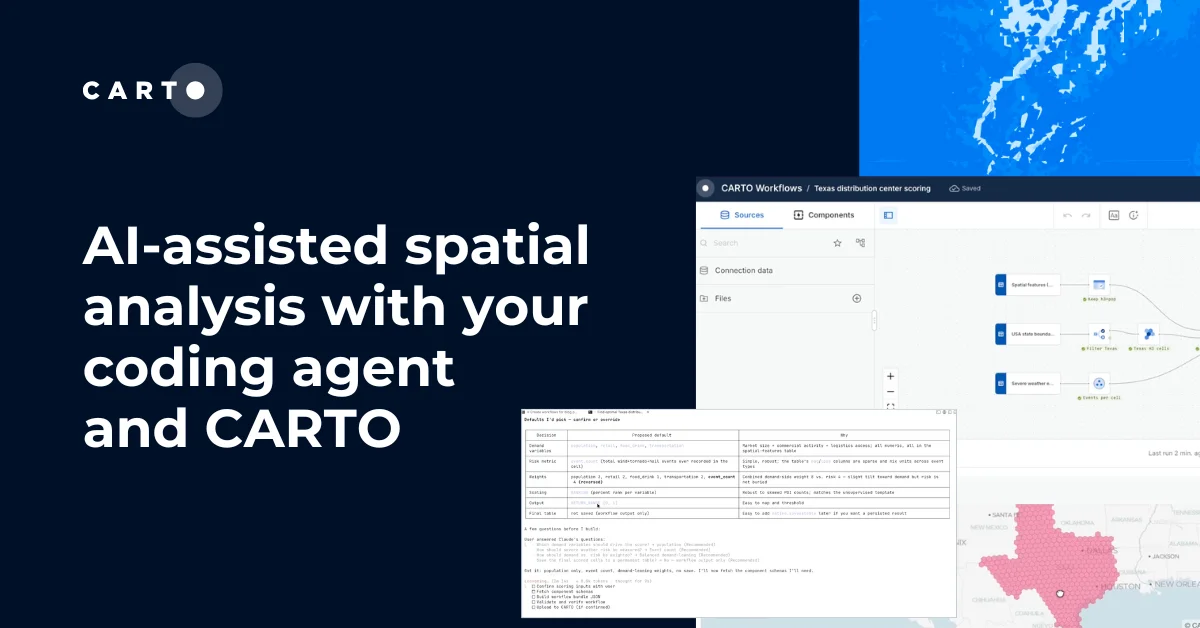Screen dimensions: 1200x628
Task: Expand the Files row
Action: click(785, 298)
